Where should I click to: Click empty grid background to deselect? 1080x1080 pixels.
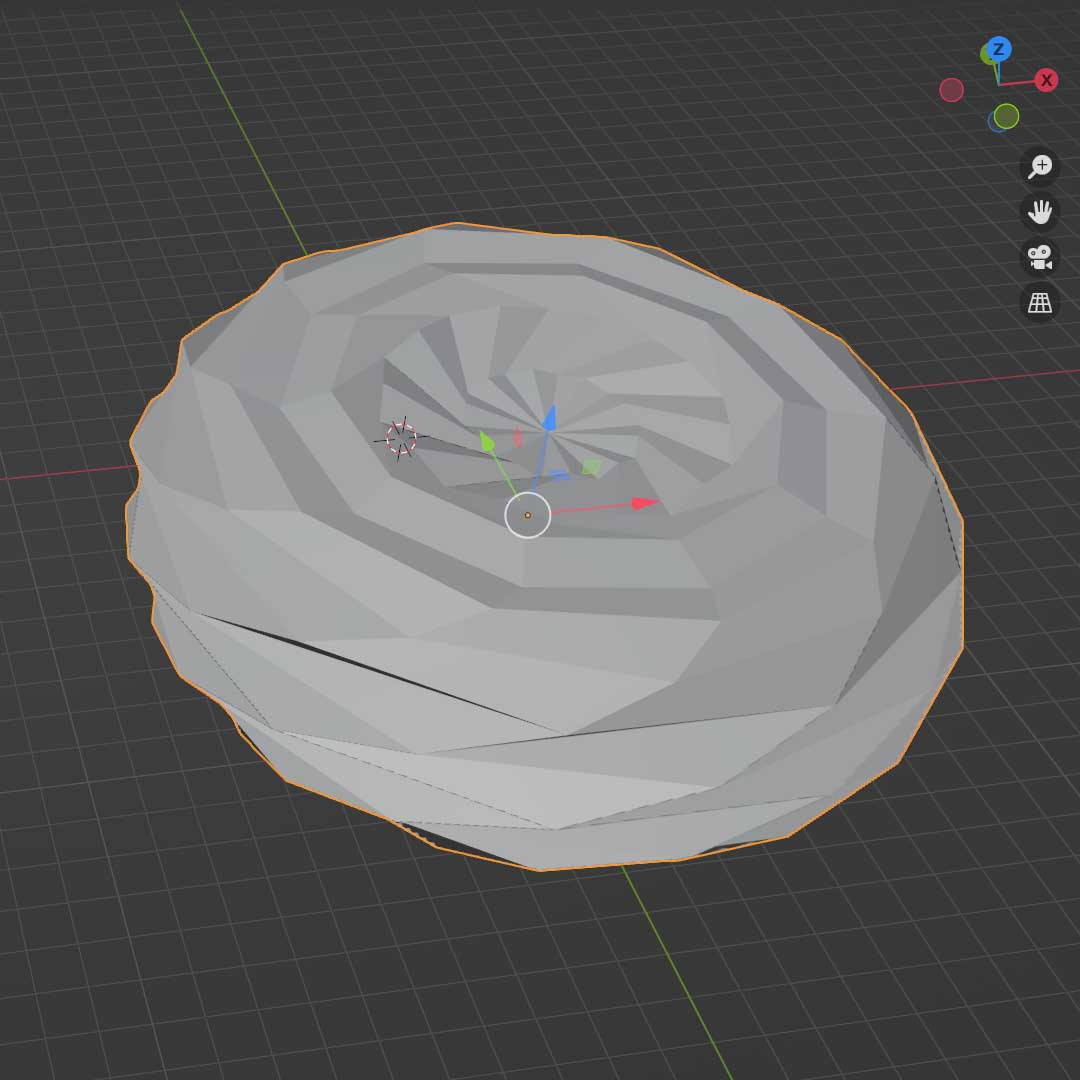(x=150, y=950)
